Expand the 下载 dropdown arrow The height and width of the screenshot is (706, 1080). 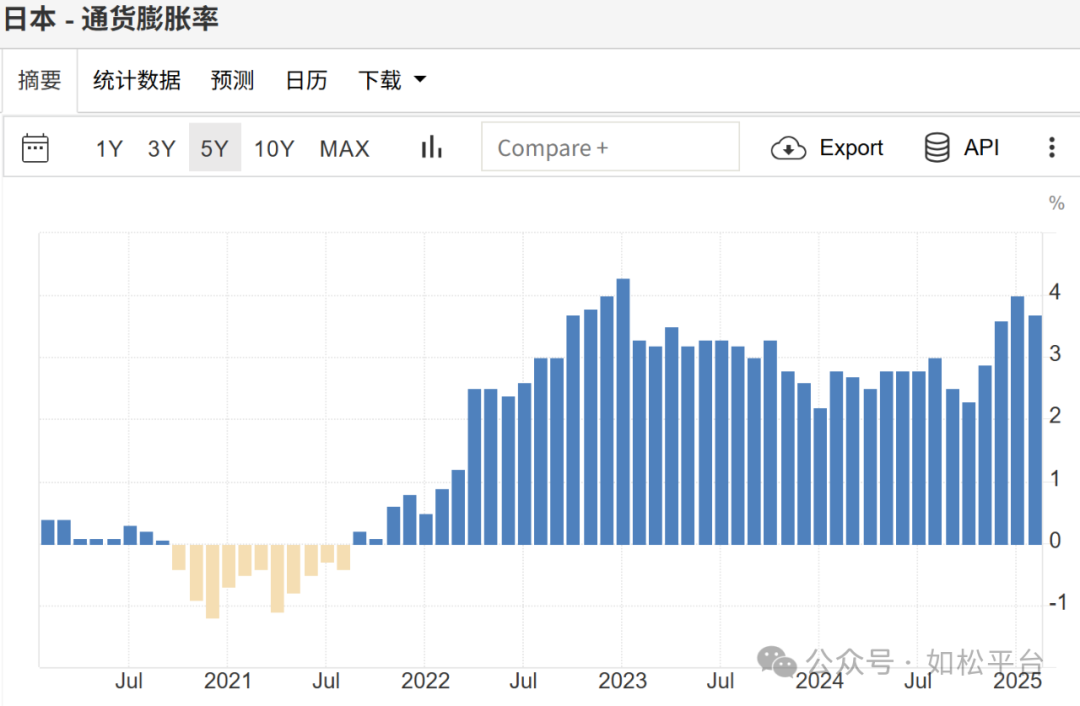[x=420, y=79]
